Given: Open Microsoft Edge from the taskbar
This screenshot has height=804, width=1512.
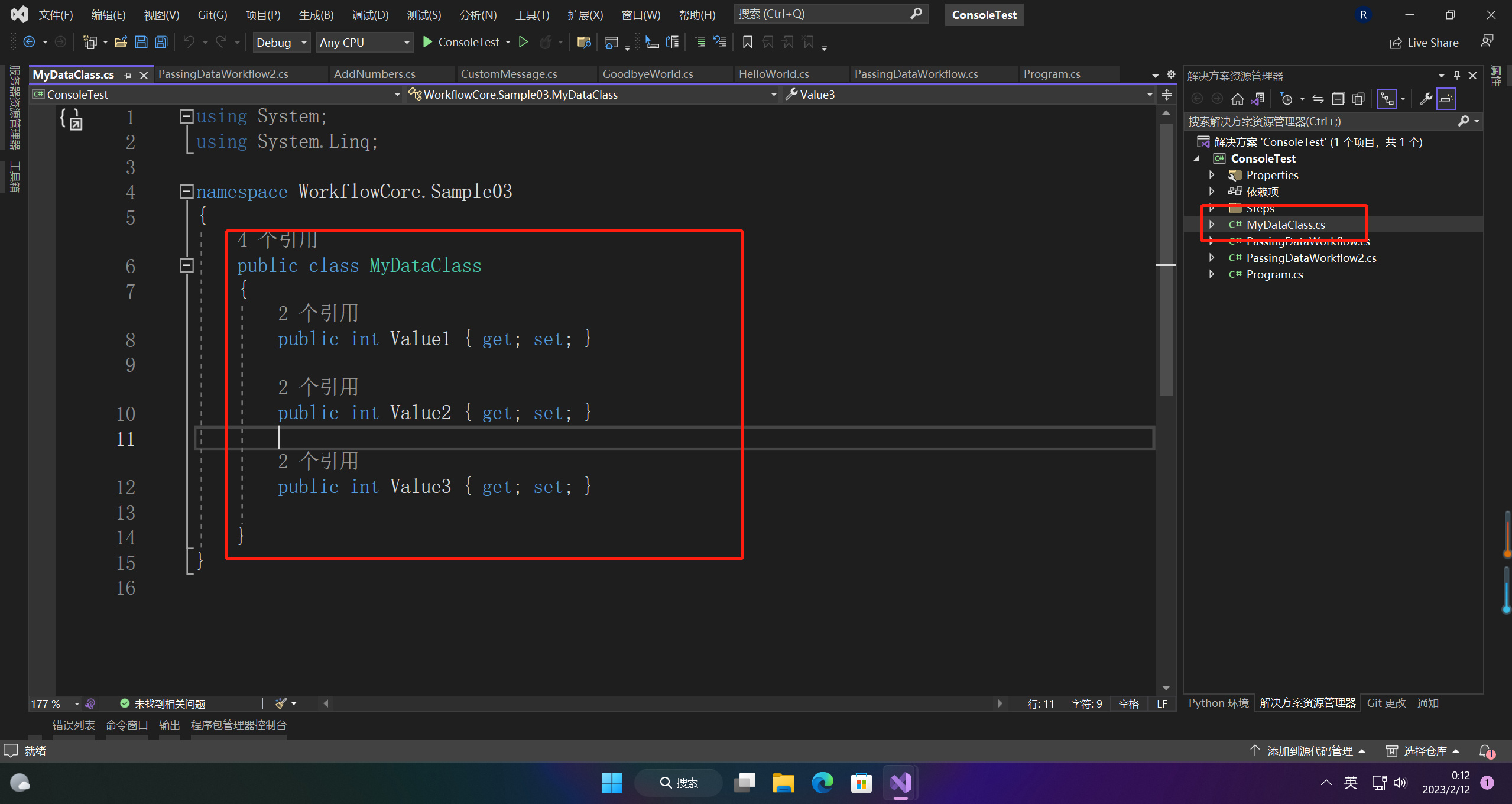Looking at the screenshot, I should click(822, 783).
